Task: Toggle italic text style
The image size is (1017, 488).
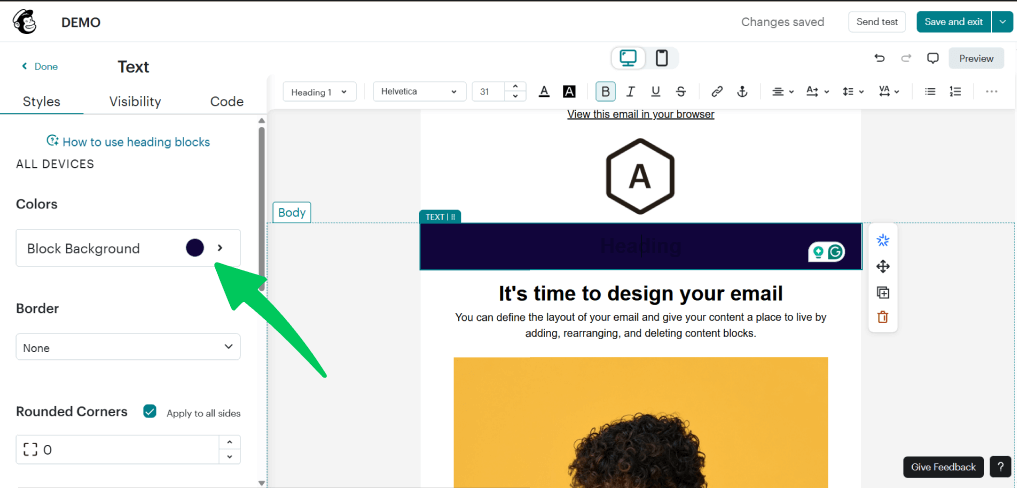Action: click(x=630, y=91)
